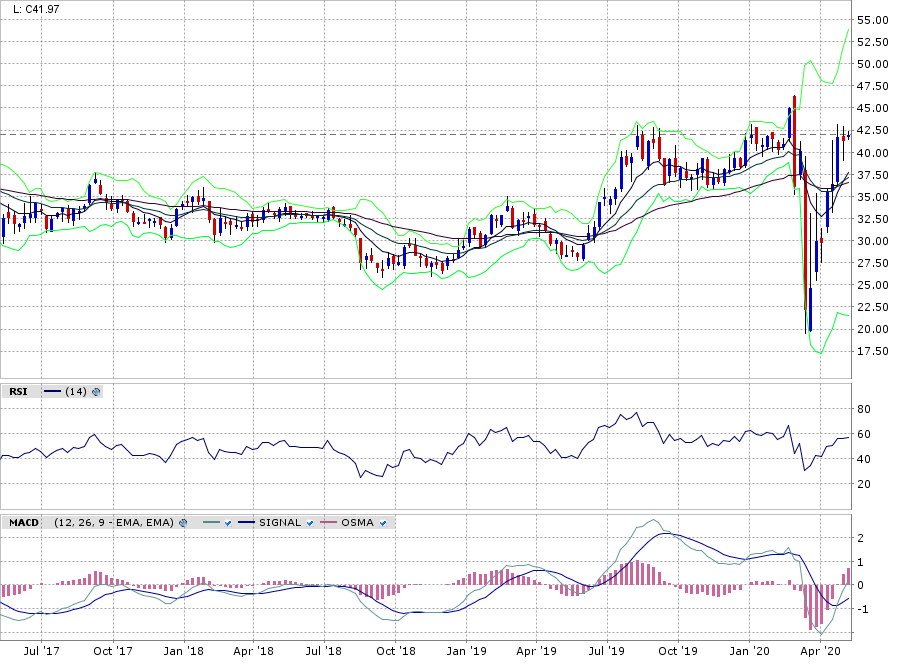
Task: Uncheck the SIGNAL line checkbox
Action: 310,523
